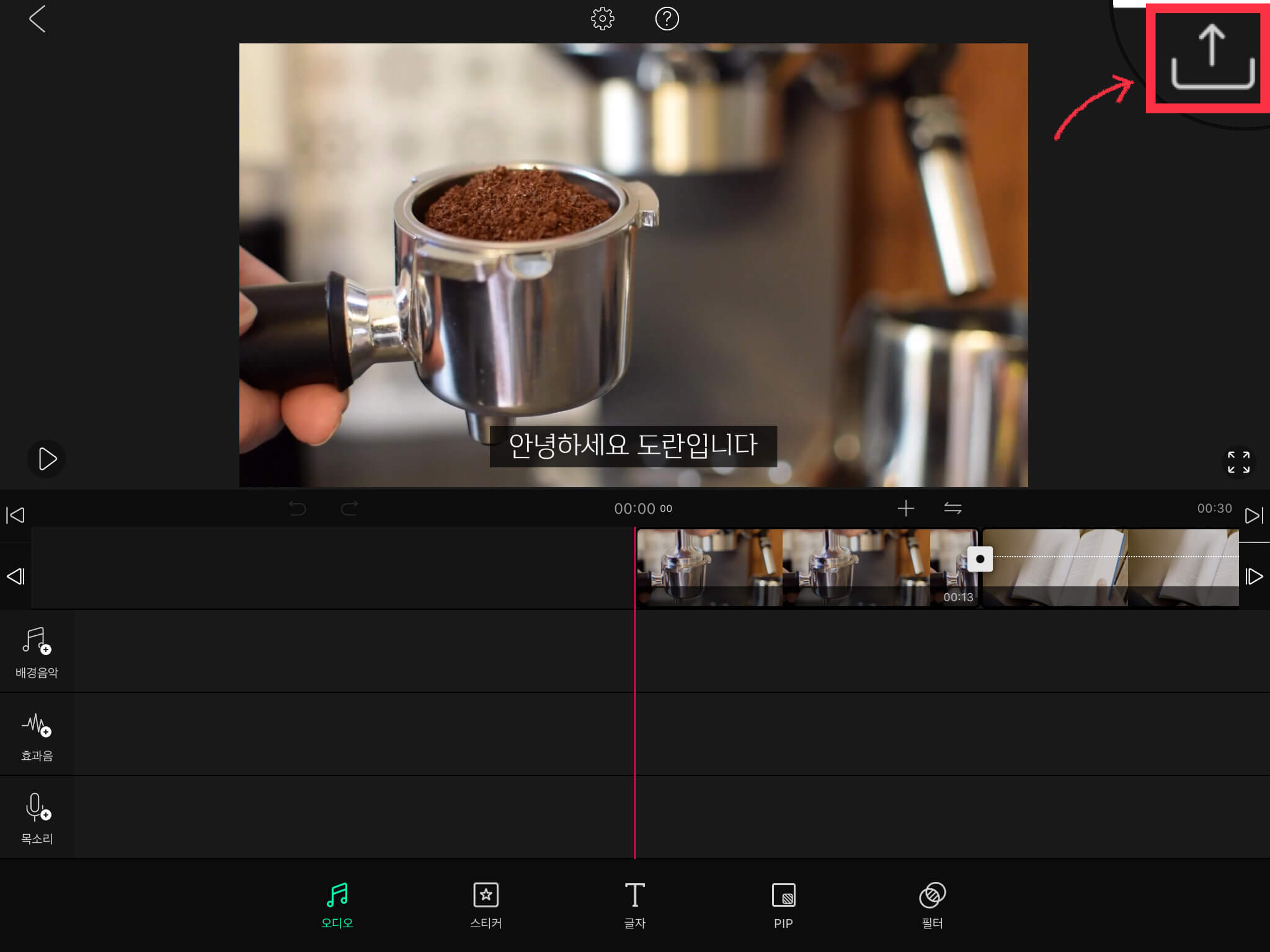Click the undo arrow
The width and height of the screenshot is (1270, 952).
click(298, 509)
